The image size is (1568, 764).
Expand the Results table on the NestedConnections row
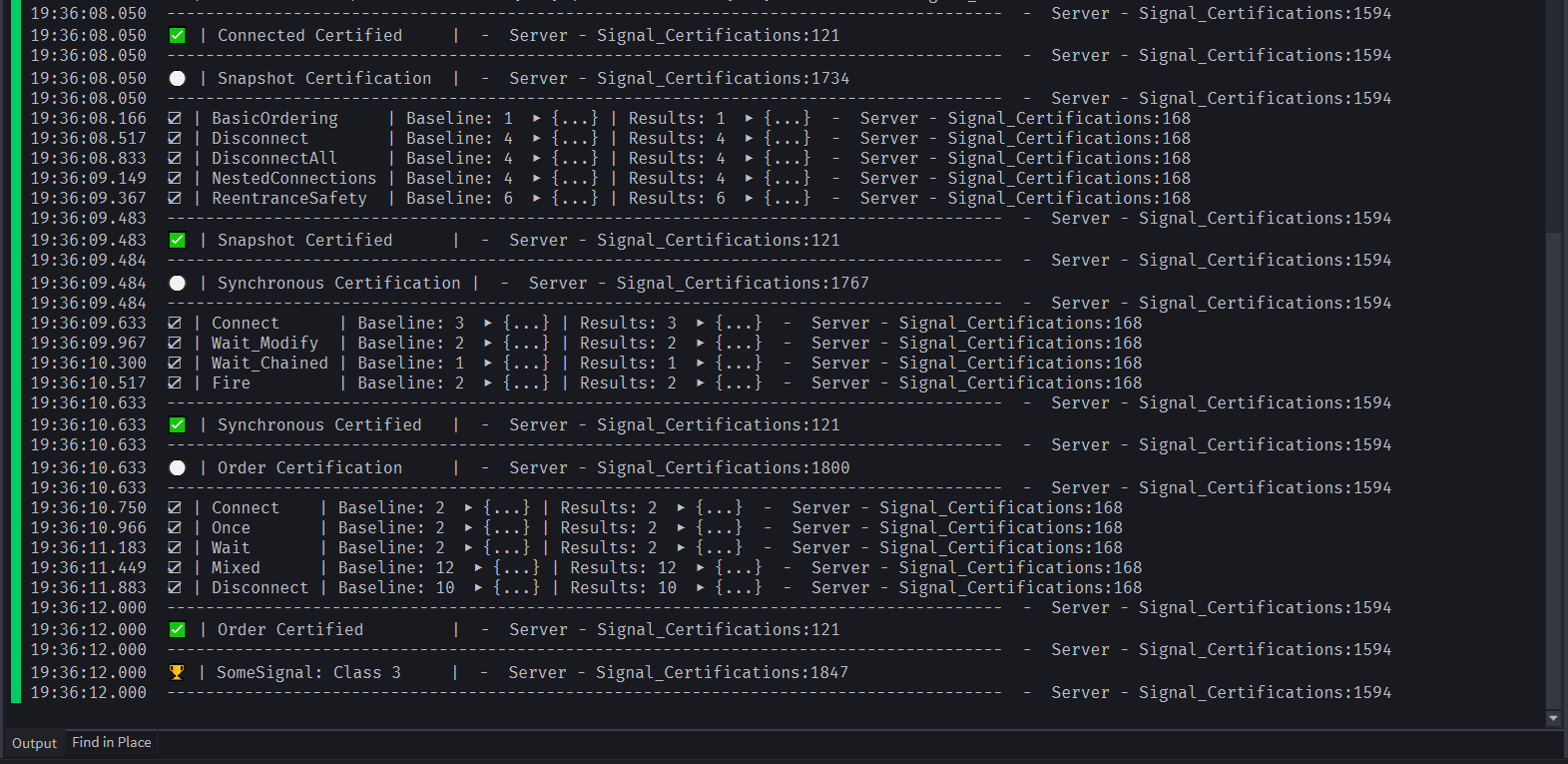tap(750, 178)
